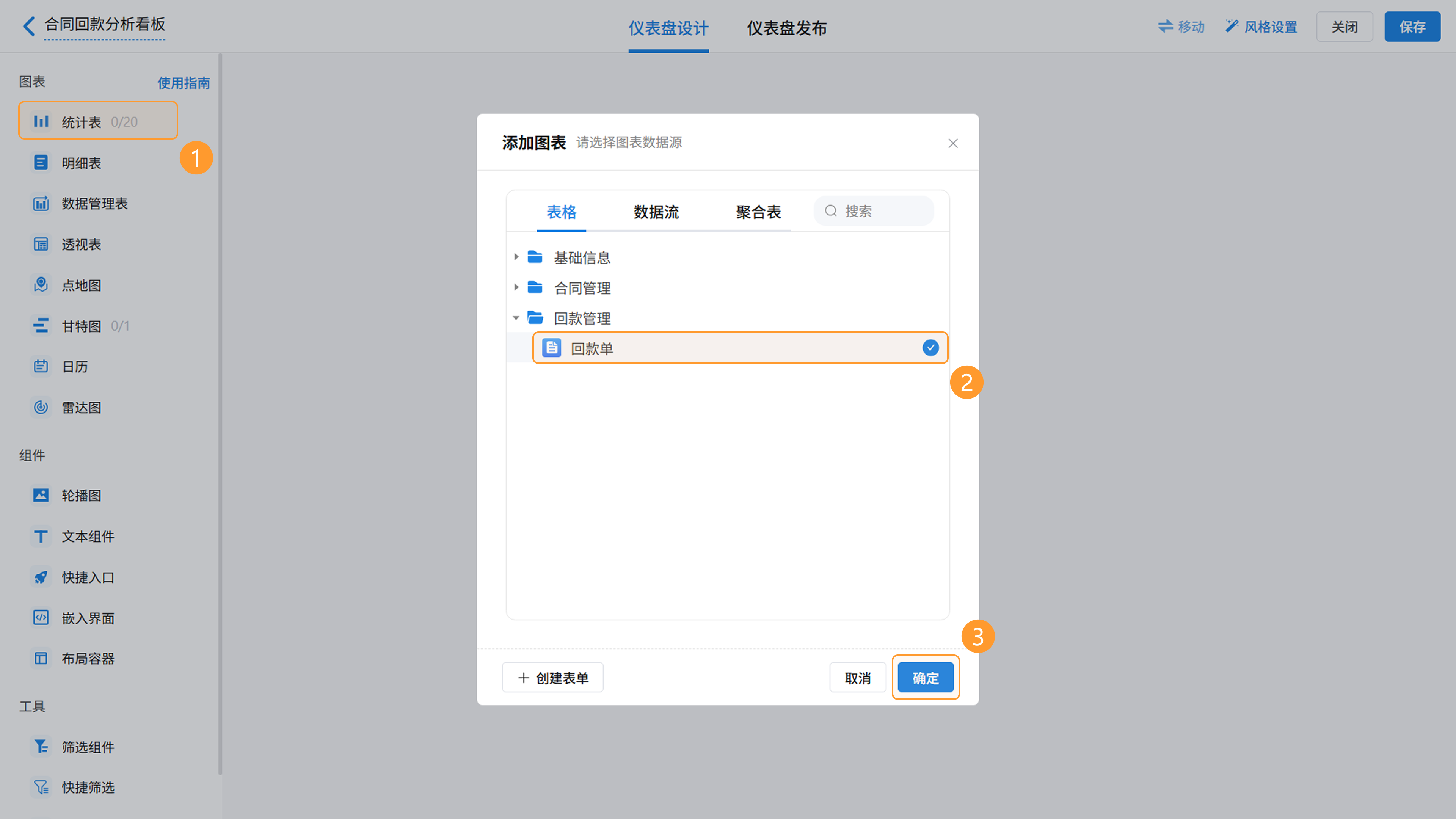This screenshot has width=1456, height=819.
Task: Expand the 基础信息 folder
Action: pyautogui.click(x=516, y=257)
